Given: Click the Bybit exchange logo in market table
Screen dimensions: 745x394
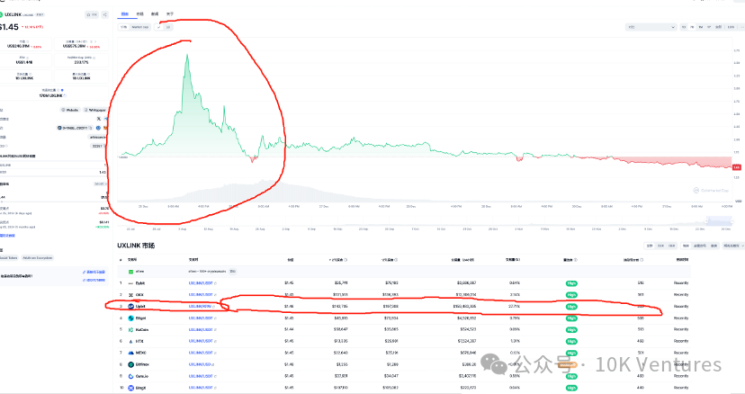Looking at the screenshot, I should (131, 283).
